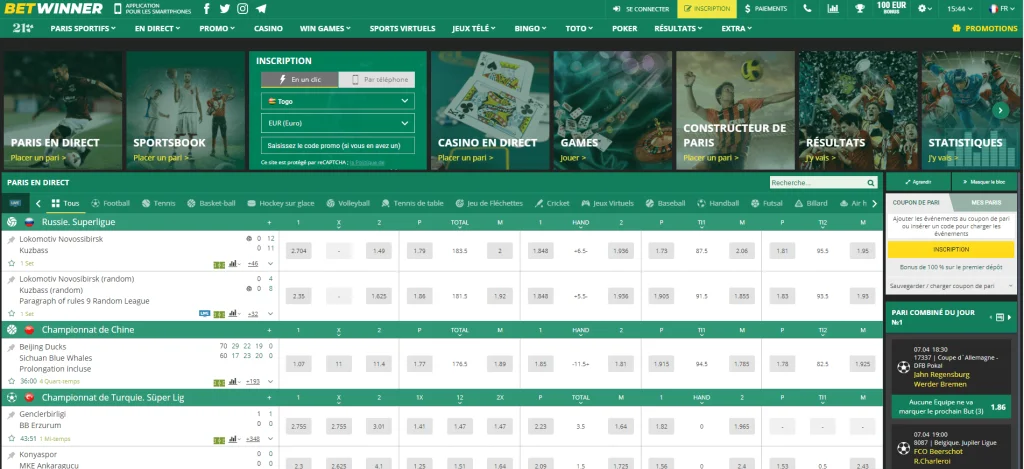
Task: Select the Football sport tab
Action: (111, 203)
